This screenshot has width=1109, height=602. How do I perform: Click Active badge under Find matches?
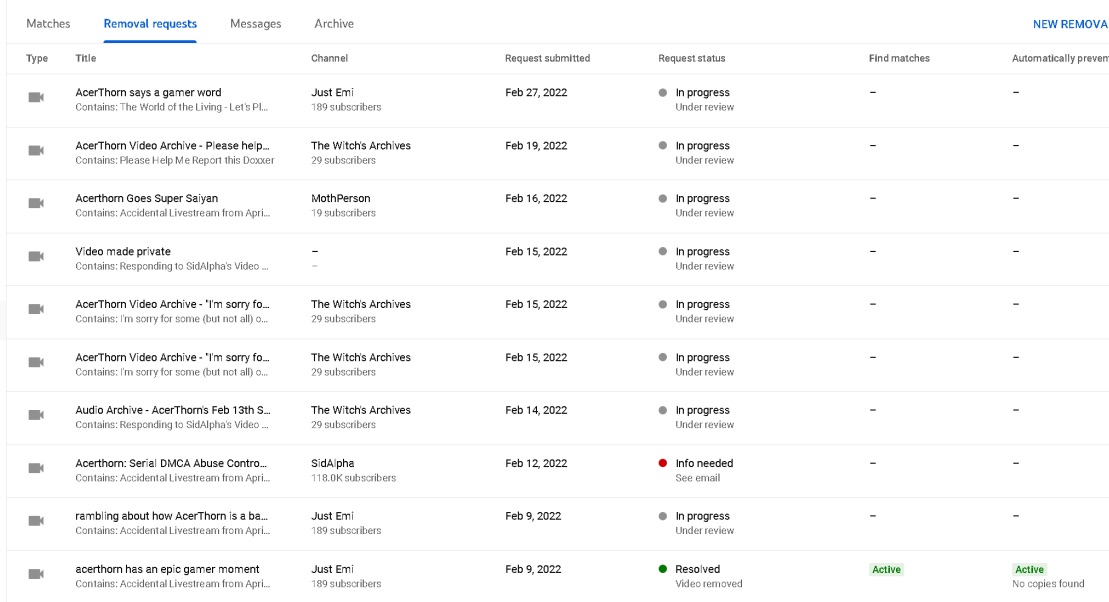point(886,569)
